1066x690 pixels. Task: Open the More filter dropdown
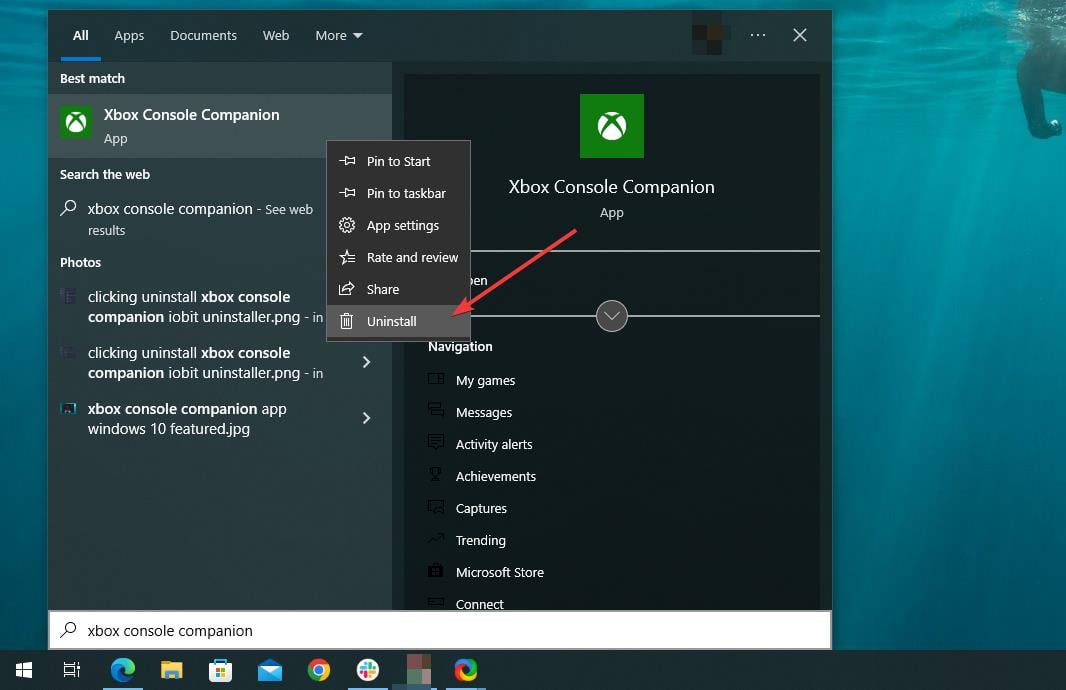click(339, 35)
